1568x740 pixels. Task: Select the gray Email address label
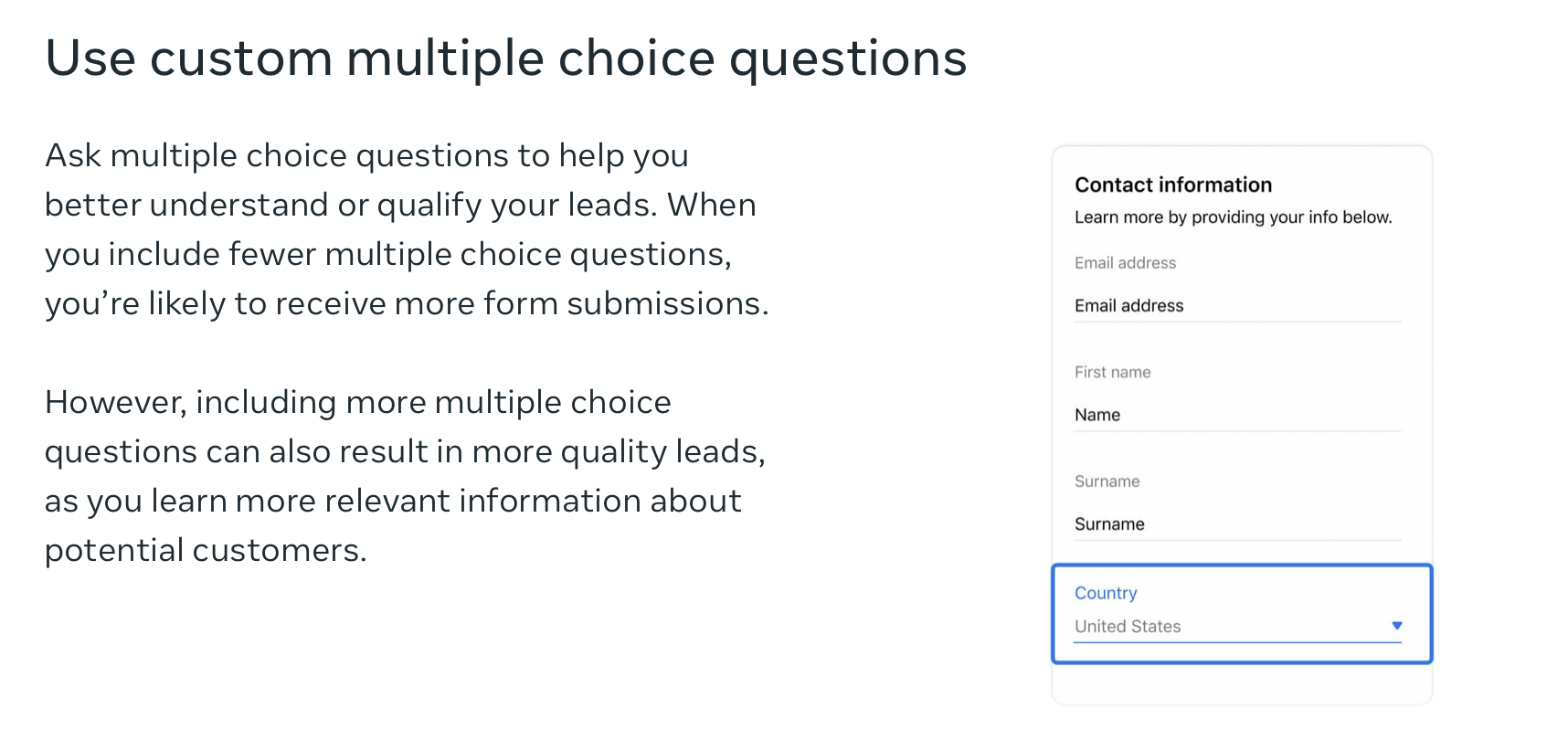coord(1125,263)
